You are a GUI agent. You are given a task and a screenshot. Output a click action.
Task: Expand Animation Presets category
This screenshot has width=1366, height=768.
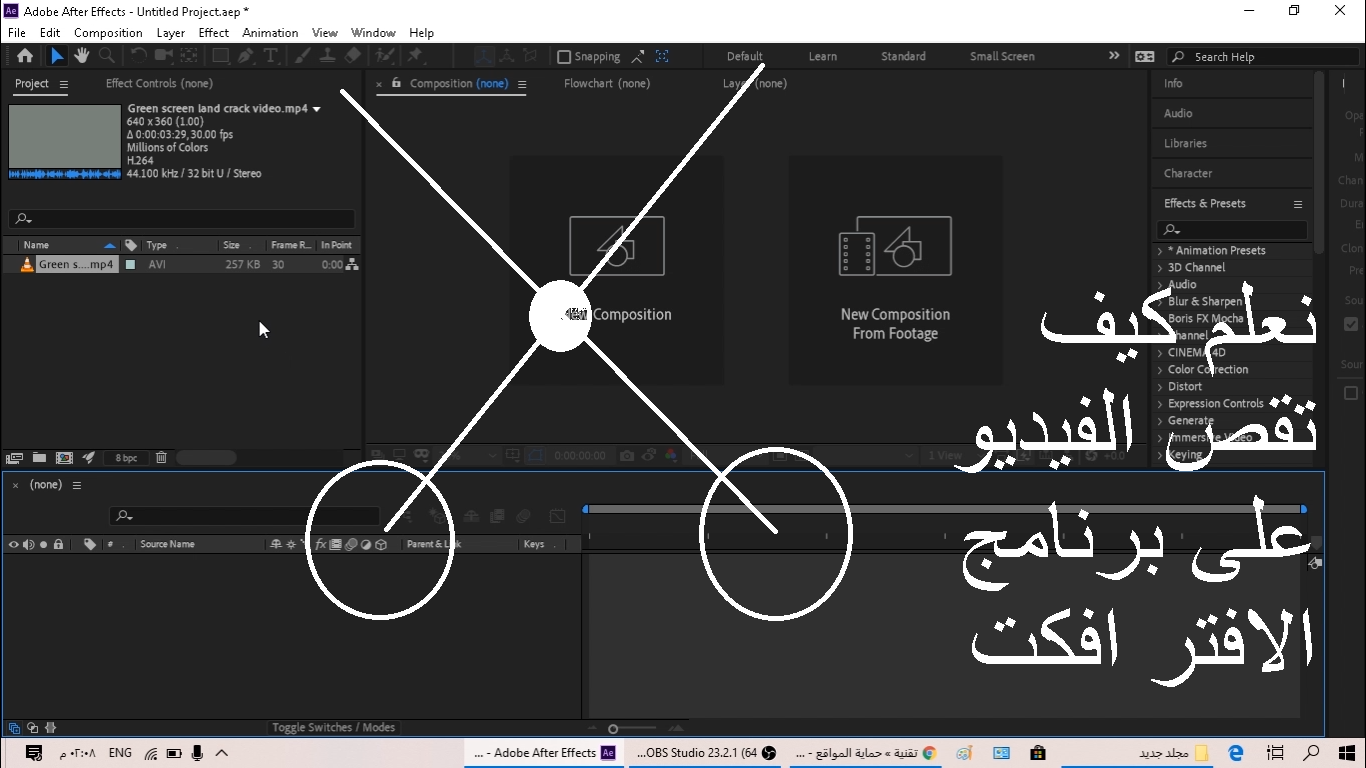(1160, 251)
